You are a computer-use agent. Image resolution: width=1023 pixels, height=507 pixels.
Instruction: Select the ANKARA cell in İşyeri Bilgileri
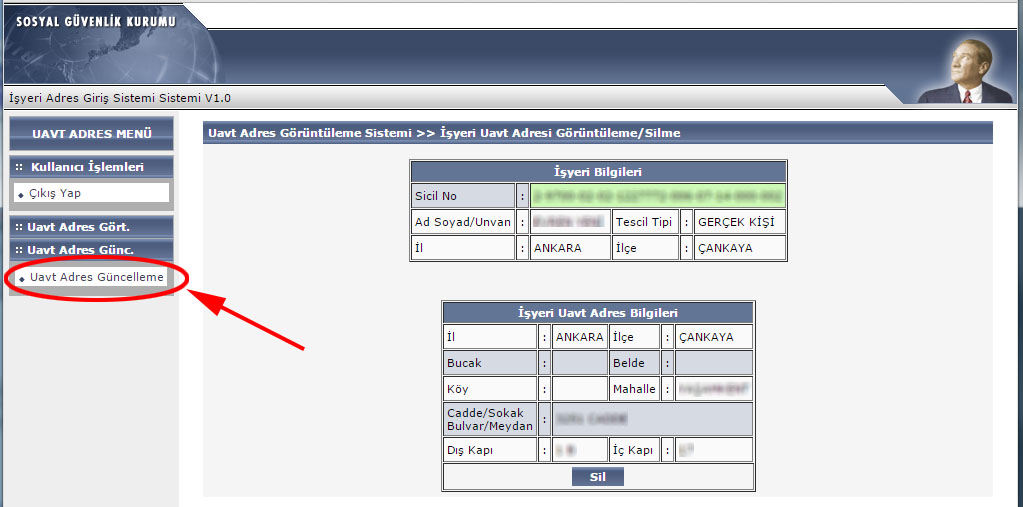click(570, 248)
